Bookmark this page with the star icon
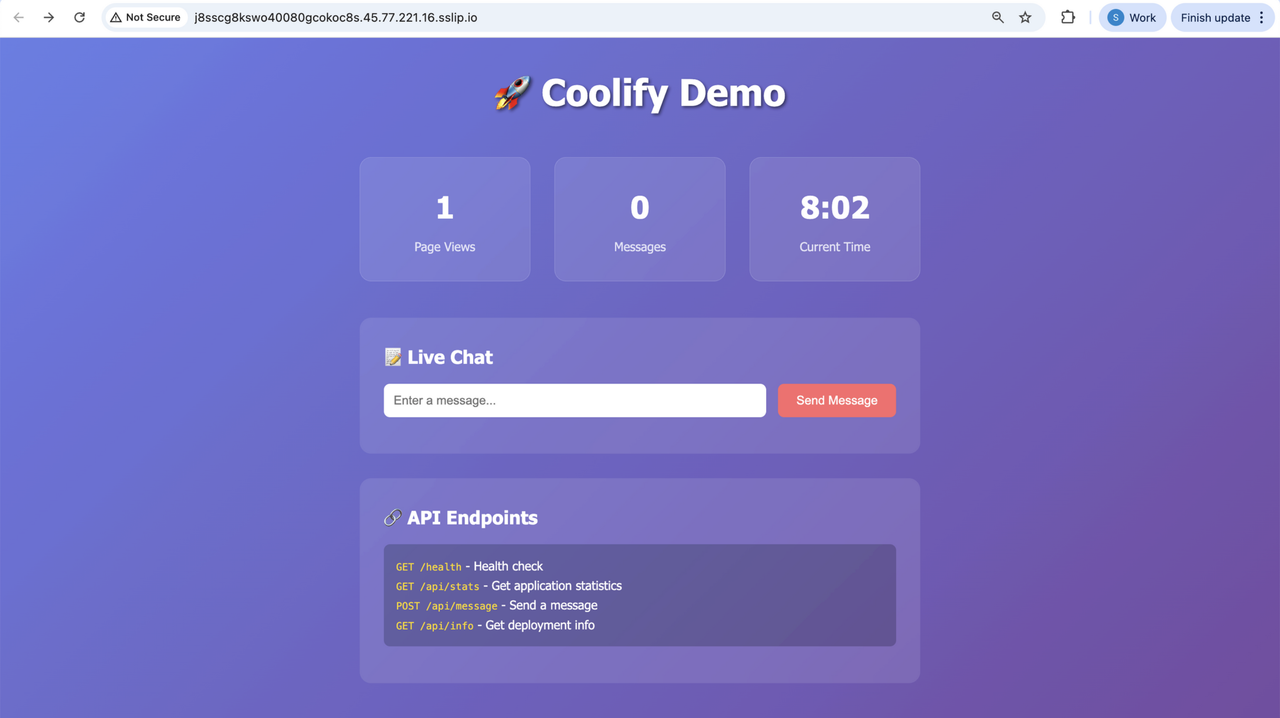1280x718 pixels. [1025, 17]
